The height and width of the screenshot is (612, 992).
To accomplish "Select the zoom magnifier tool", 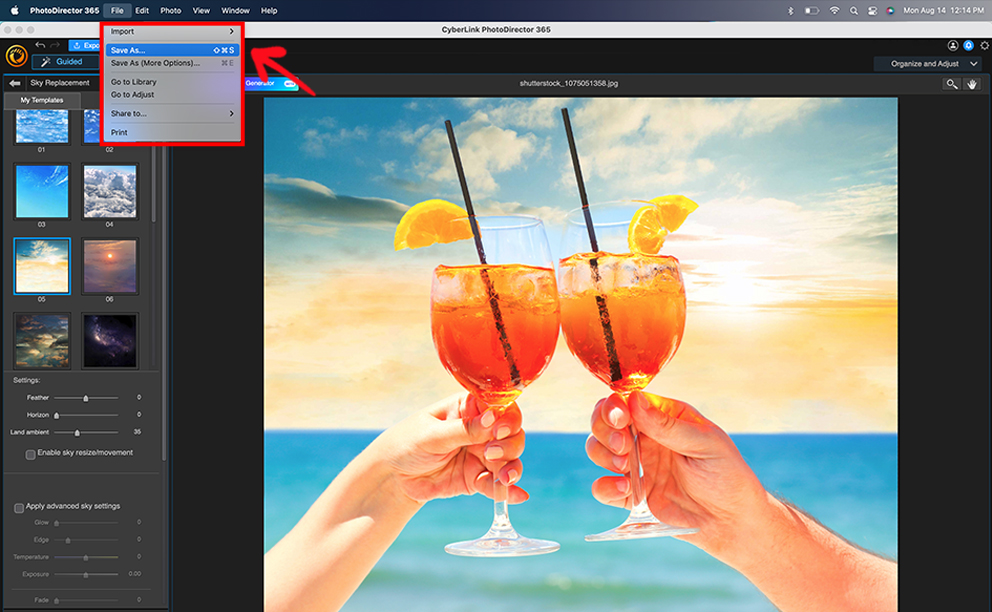I will (x=951, y=84).
